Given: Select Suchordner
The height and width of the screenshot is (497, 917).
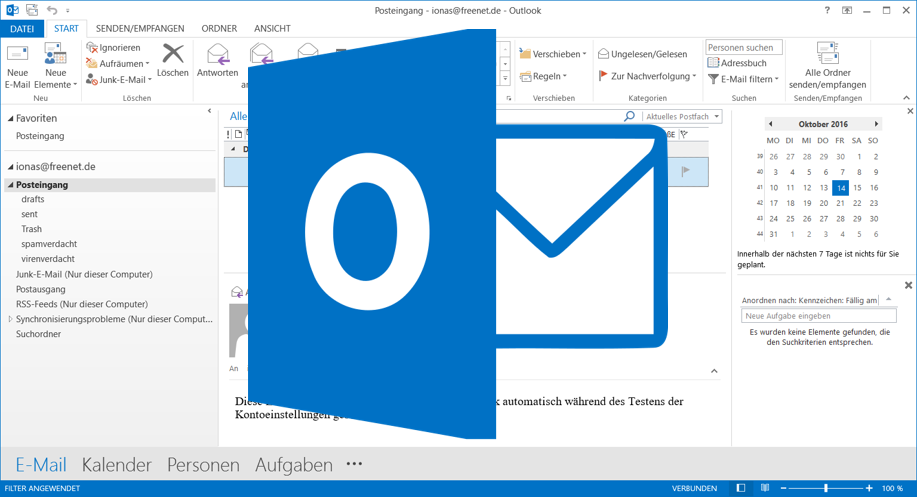Looking at the screenshot, I should (x=38, y=334).
